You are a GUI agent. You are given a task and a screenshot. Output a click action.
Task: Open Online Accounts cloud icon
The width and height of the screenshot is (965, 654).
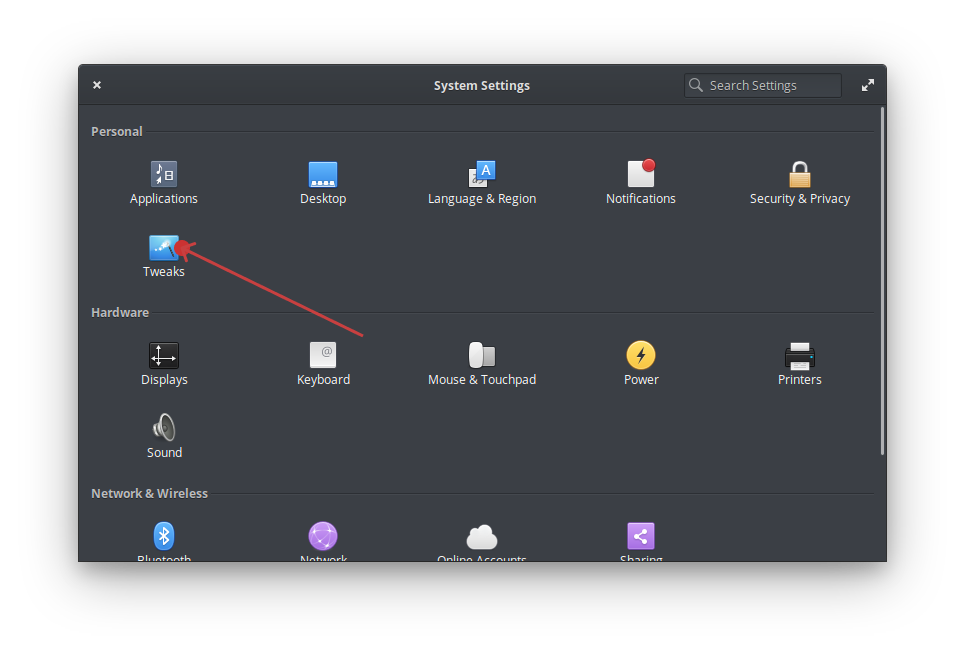tap(482, 538)
